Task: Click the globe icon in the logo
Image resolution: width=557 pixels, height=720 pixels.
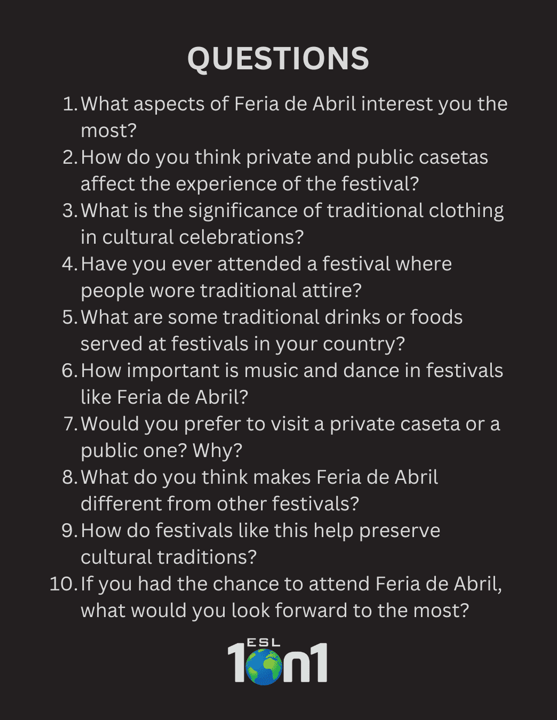Action: [264, 667]
